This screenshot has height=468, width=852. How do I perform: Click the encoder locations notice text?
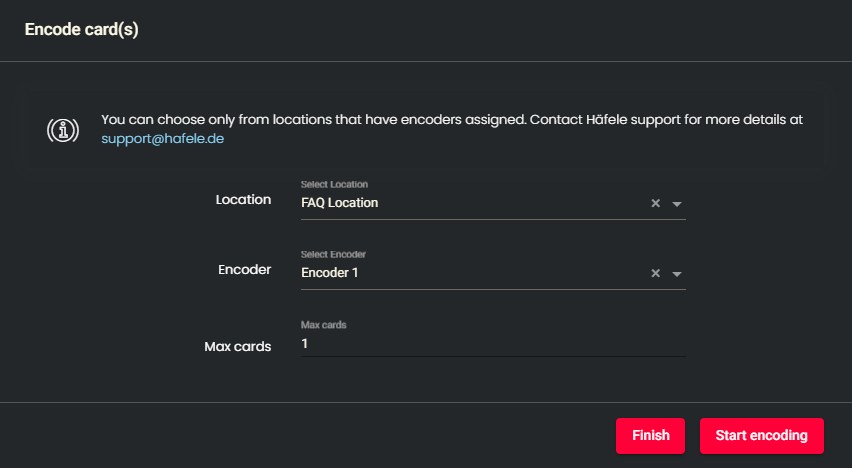coord(452,120)
